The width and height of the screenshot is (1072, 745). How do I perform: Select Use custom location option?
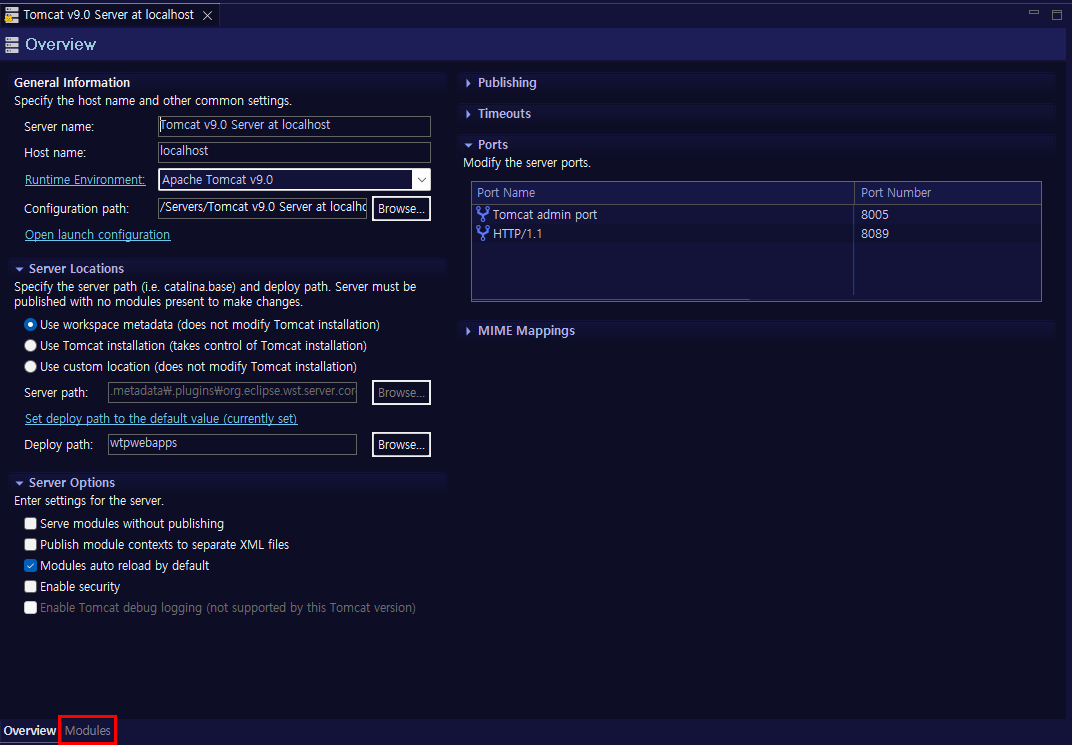pyautogui.click(x=30, y=367)
